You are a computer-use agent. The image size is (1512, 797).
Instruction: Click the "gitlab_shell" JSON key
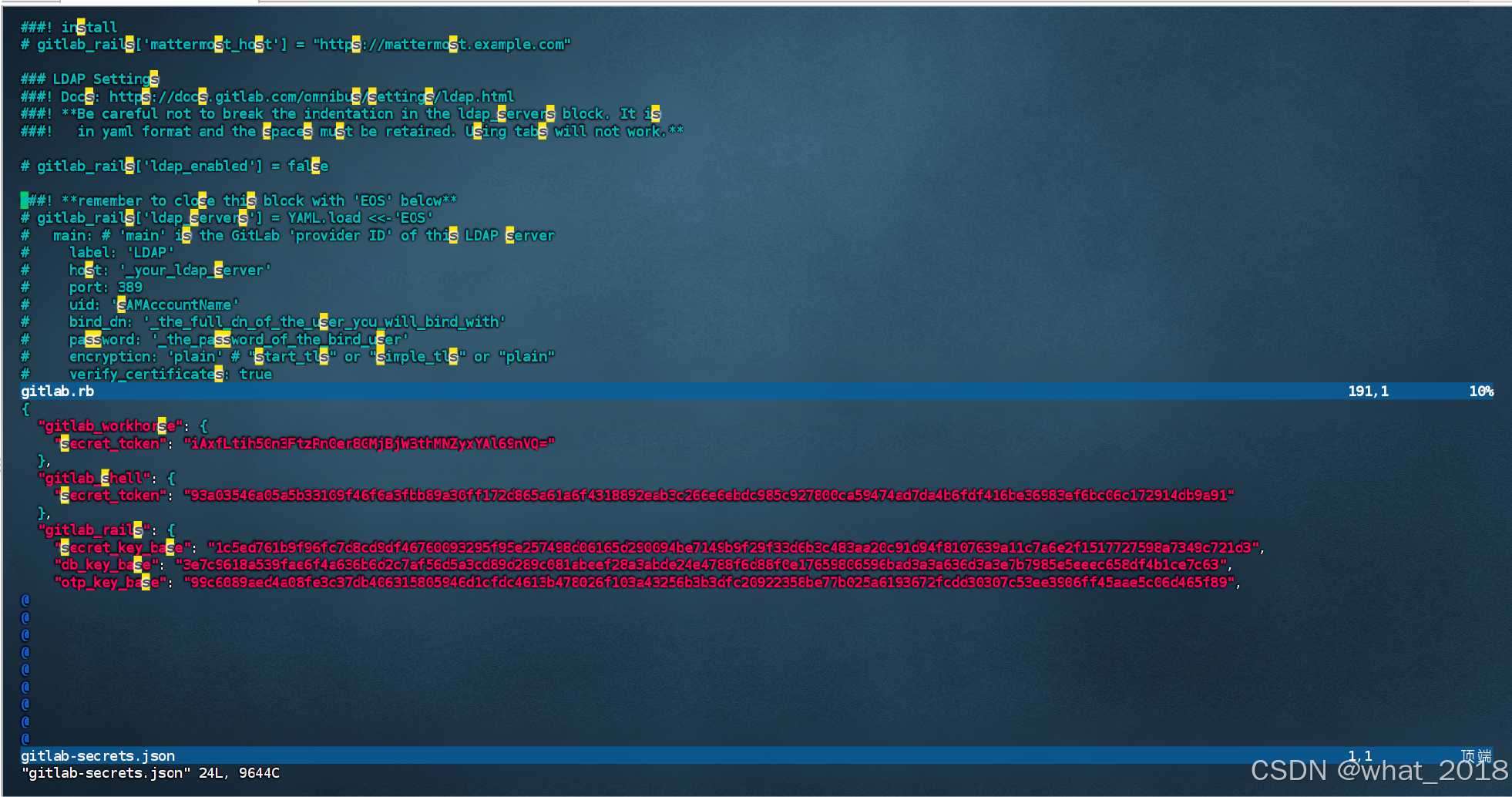click(94, 479)
